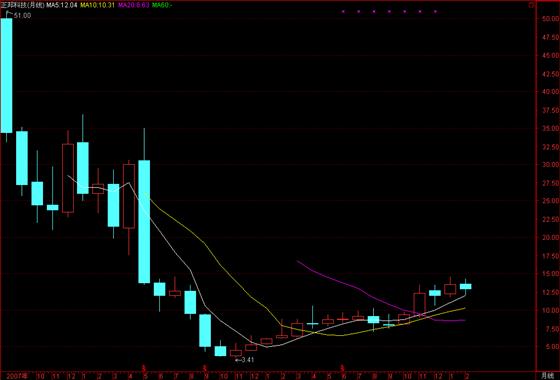Click the purple MA20 line on the chart

[357, 288]
